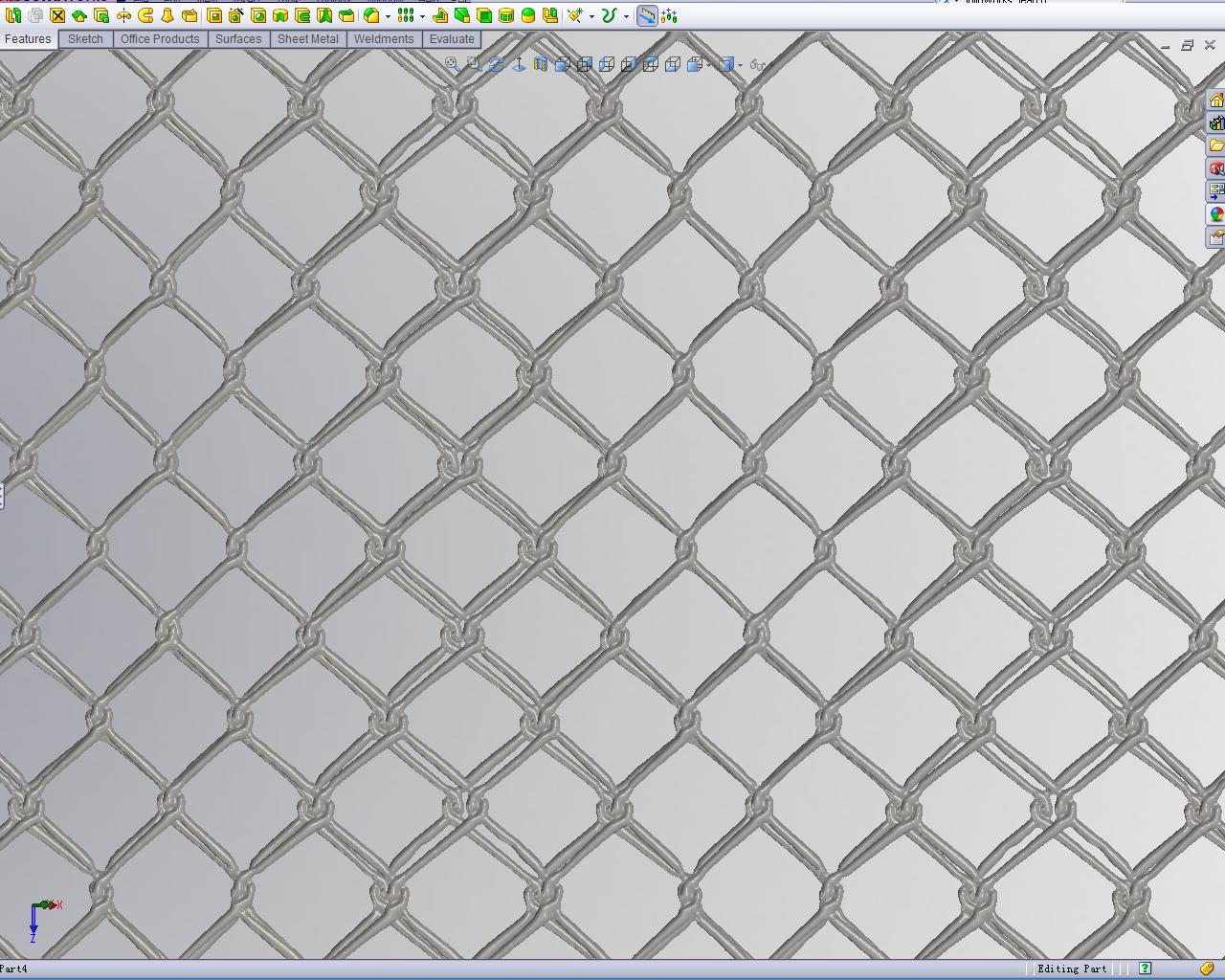This screenshot has width=1225, height=980.
Task: Open the Custom Properties task pane
Action: pos(1216,238)
